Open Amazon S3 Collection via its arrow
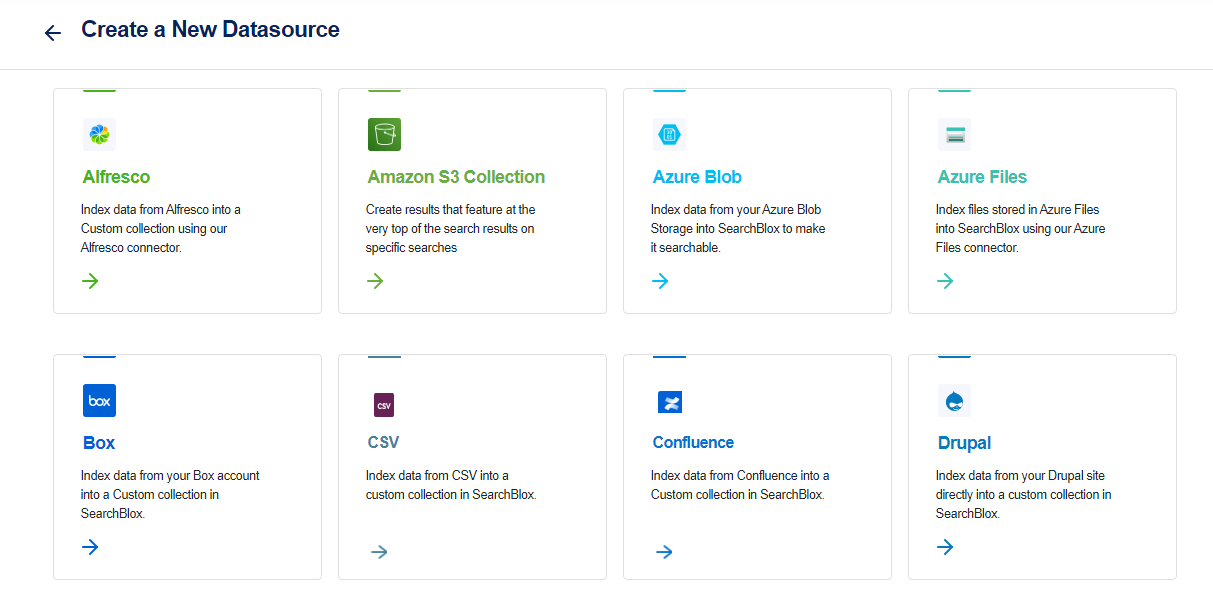The height and width of the screenshot is (606, 1213). [x=375, y=281]
